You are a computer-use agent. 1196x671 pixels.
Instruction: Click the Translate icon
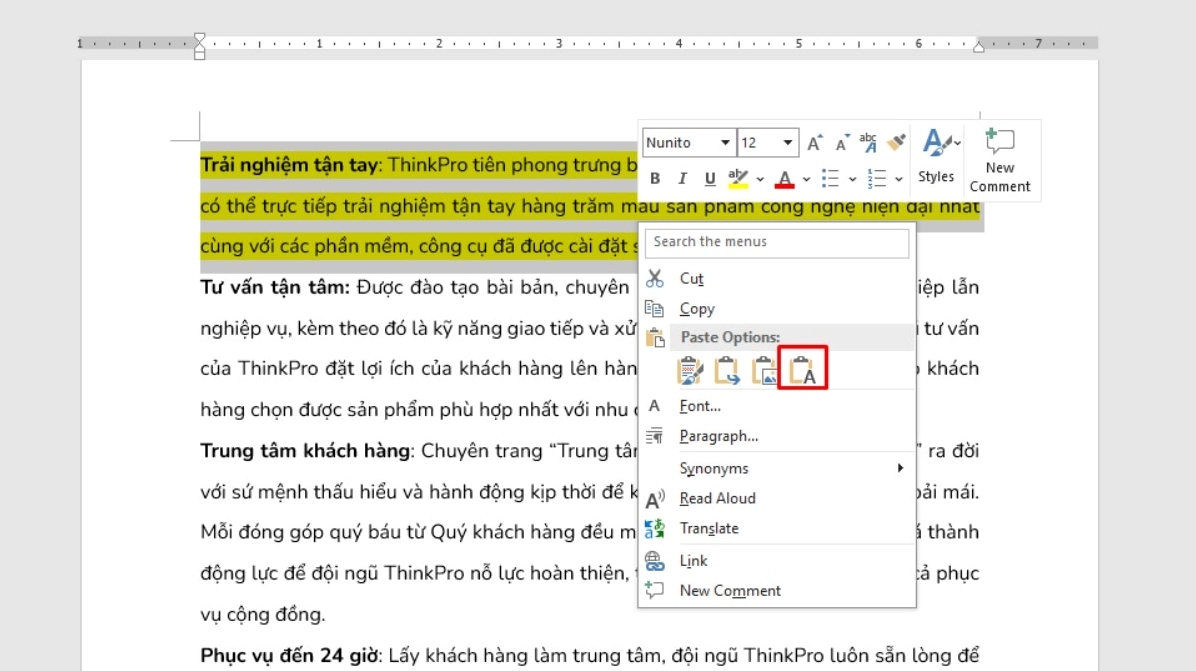click(x=654, y=529)
